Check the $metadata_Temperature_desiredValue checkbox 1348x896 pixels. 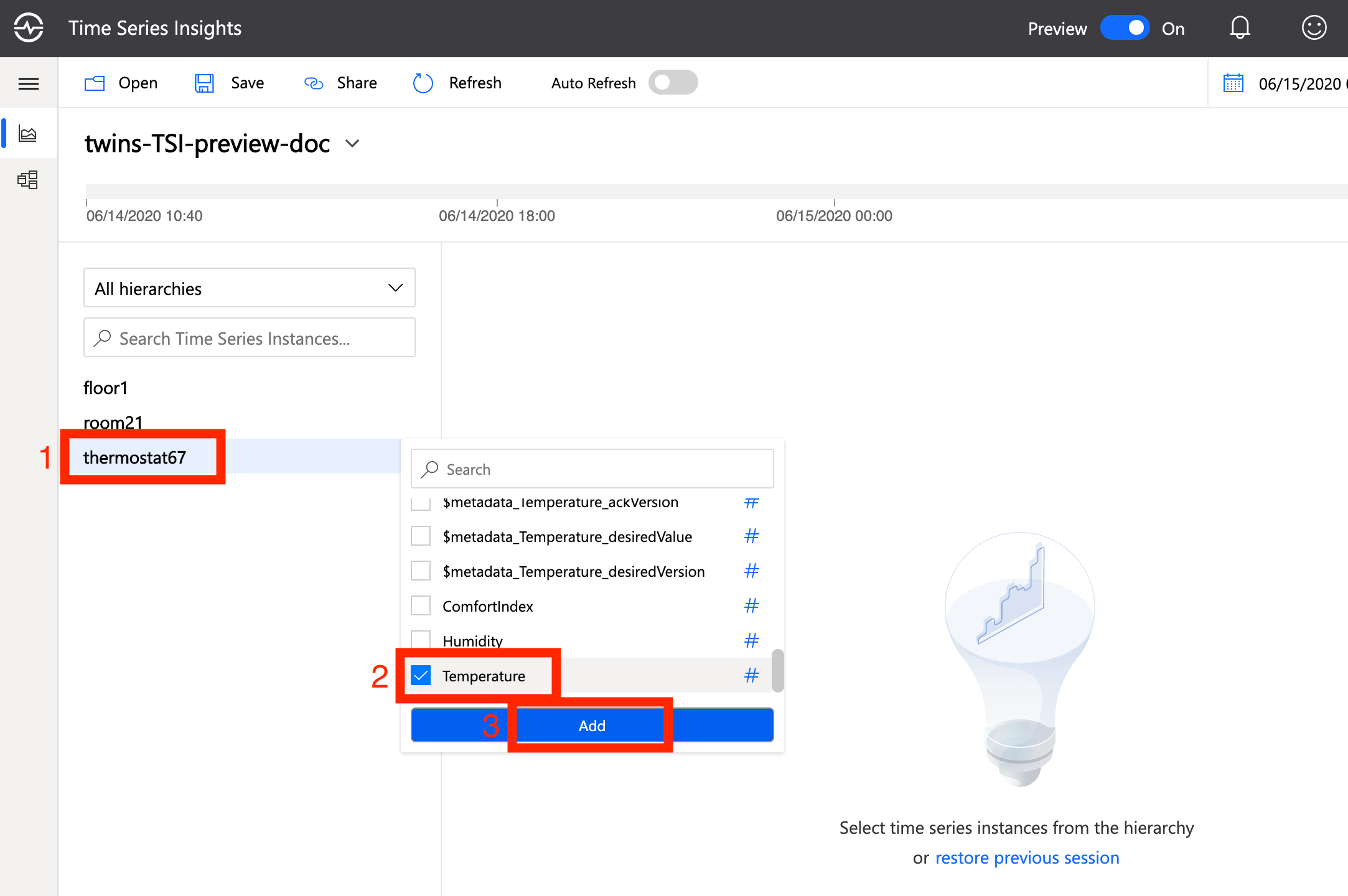pos(421,536)
